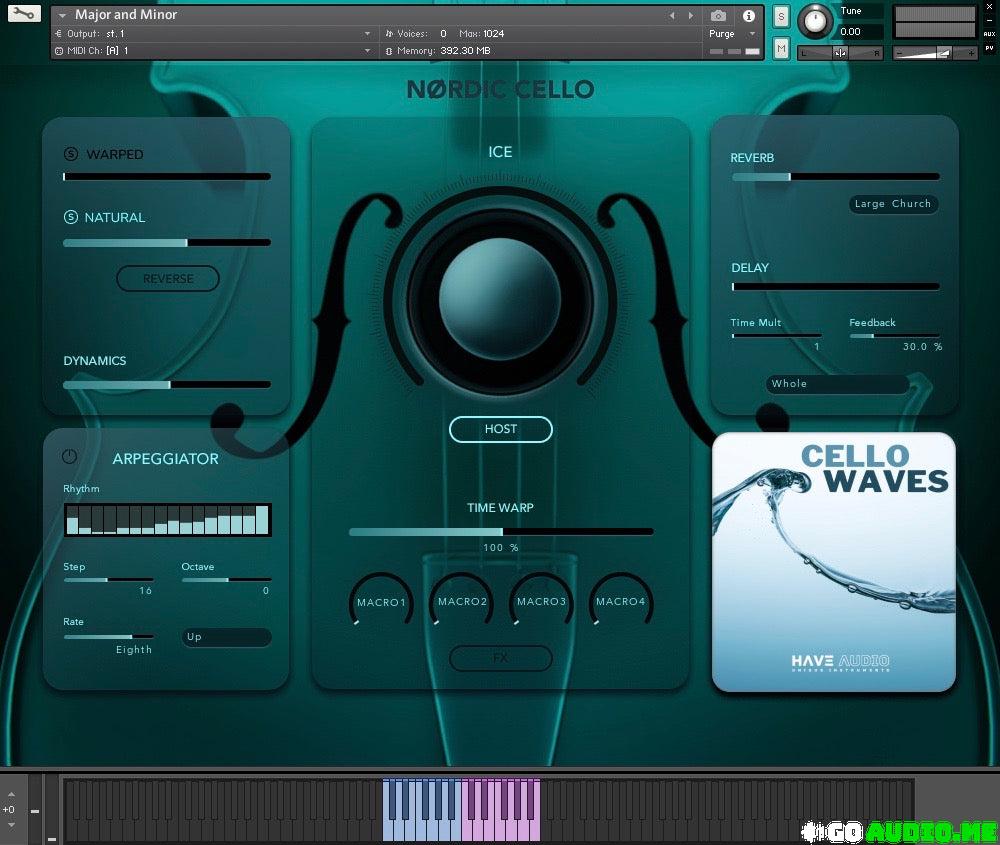Click the MACRO2 knob

(x=462, y=601)
